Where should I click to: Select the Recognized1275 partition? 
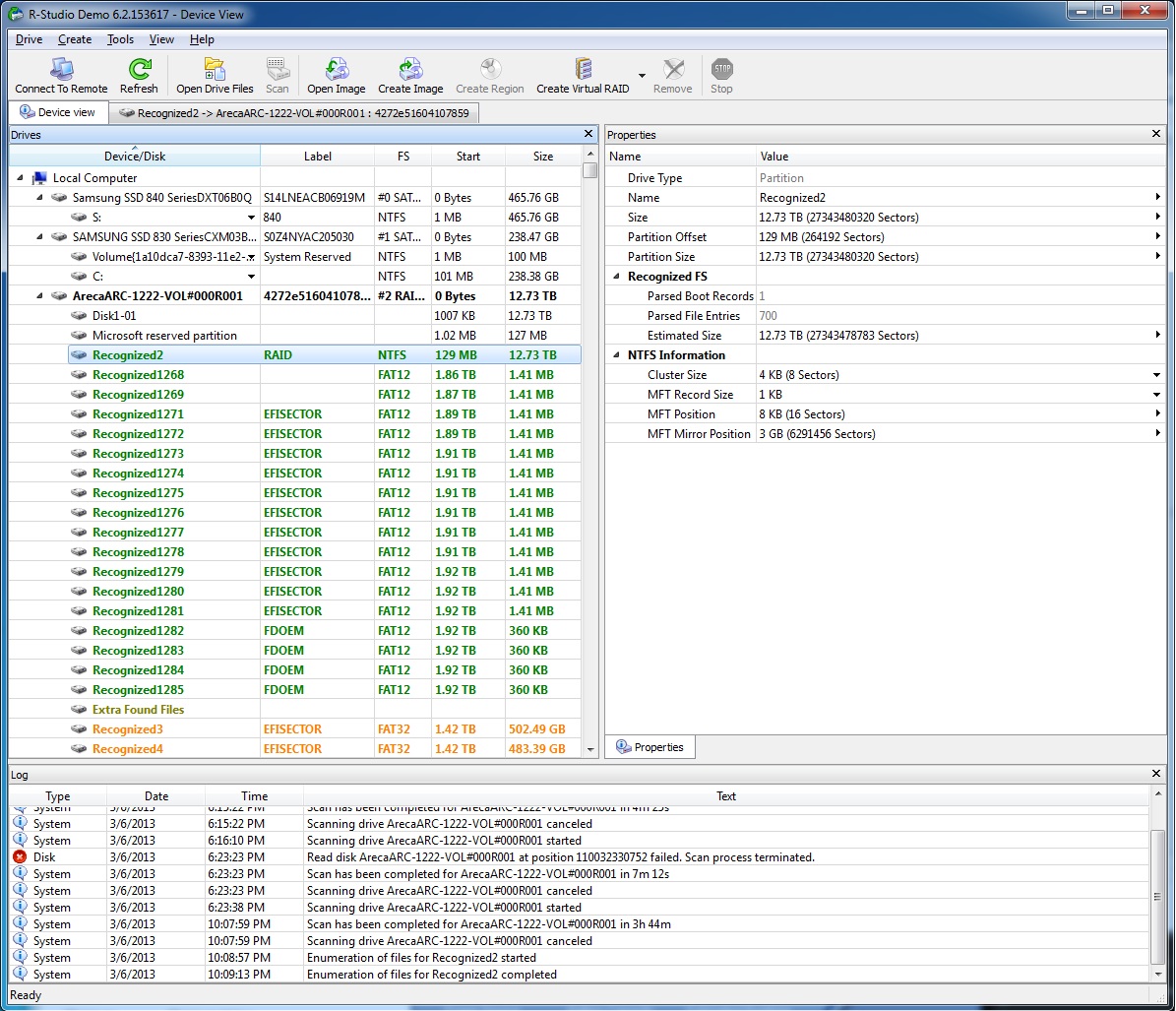(324, 493)
